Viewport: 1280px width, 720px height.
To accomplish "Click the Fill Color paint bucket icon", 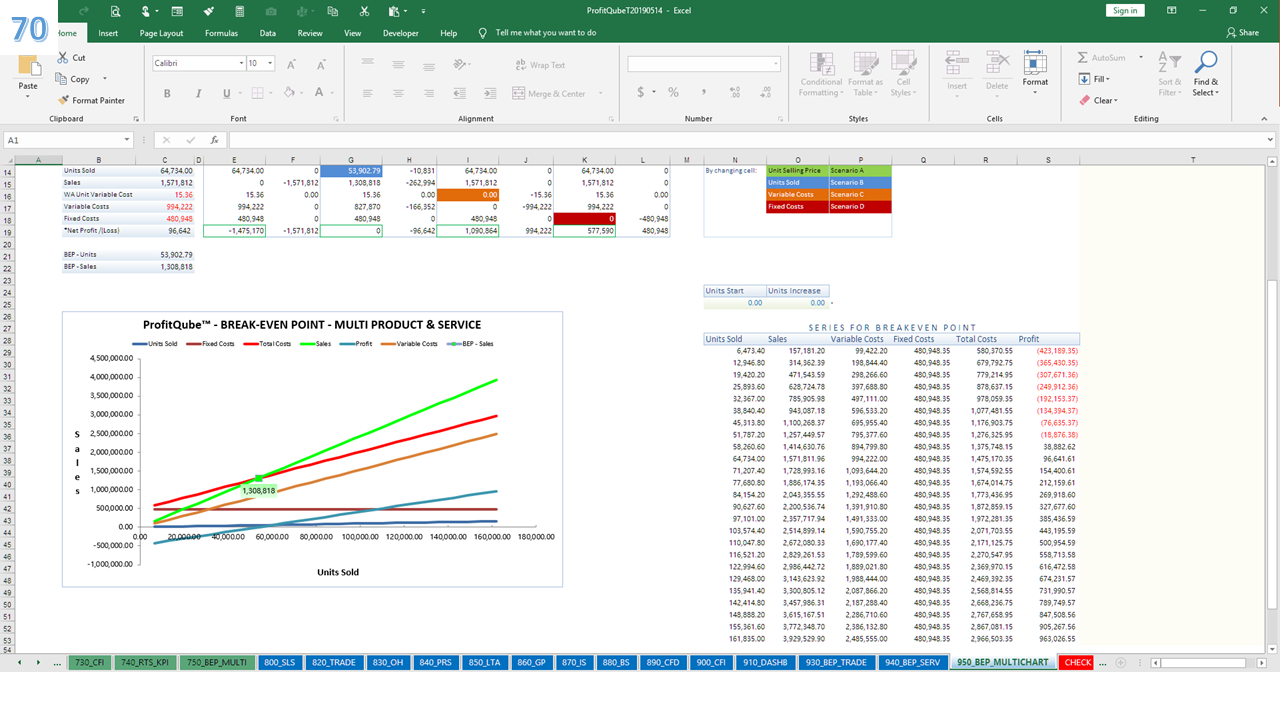I will pos(289,93).
